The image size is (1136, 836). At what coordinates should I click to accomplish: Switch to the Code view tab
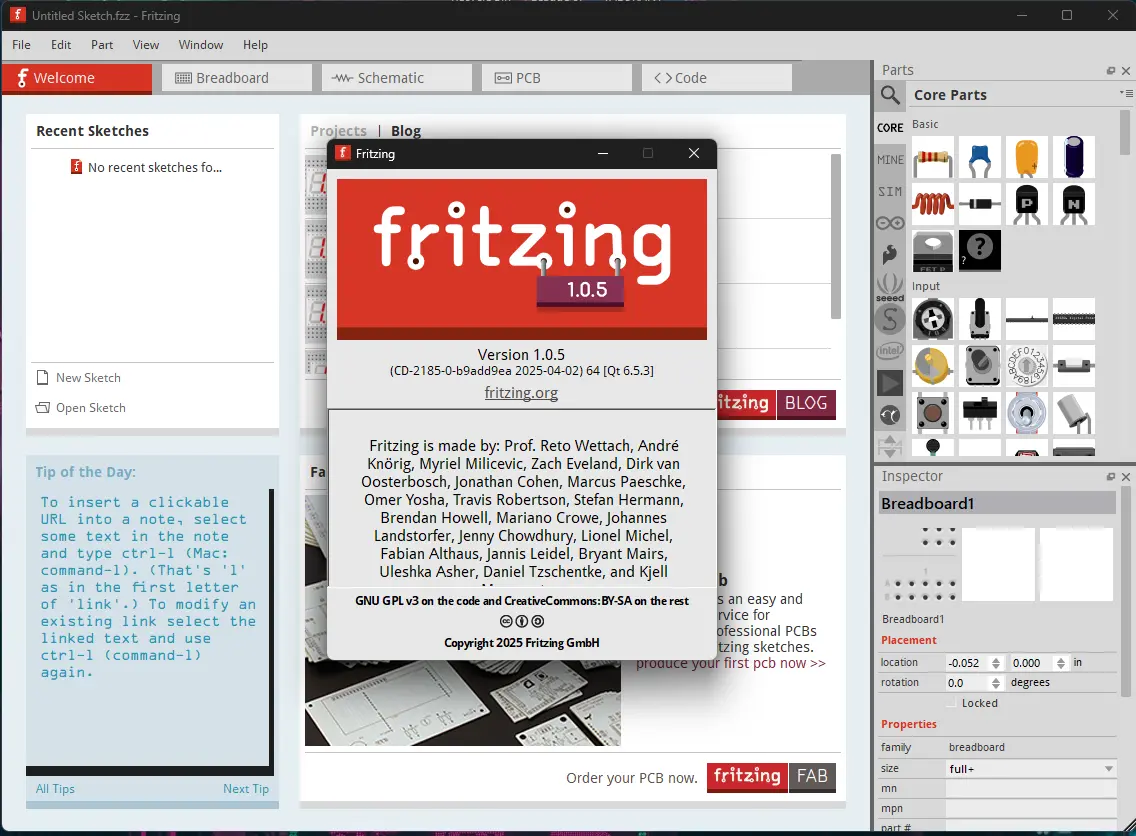click(x=717, y=78)
